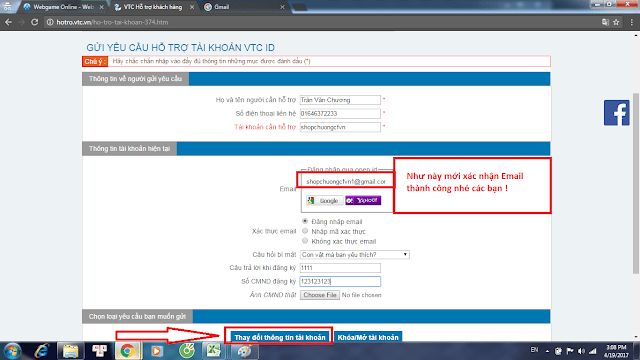Click the red Chú ý label
This screenshot has width=640, height=360.
point(95,61)
